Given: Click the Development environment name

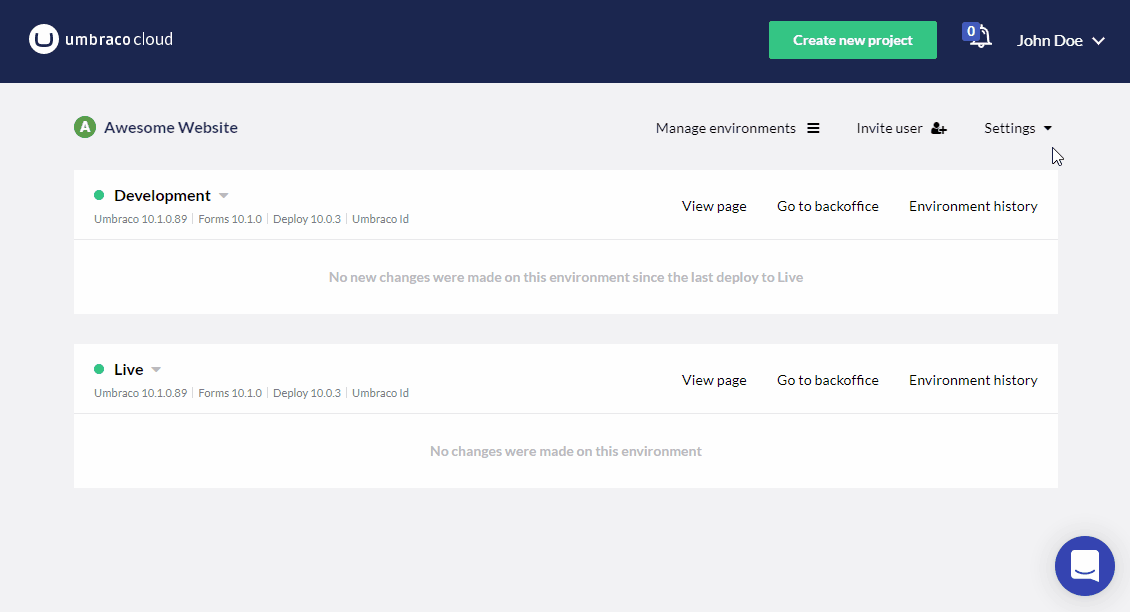Looking at the screenshot, I should pos(162,195).
